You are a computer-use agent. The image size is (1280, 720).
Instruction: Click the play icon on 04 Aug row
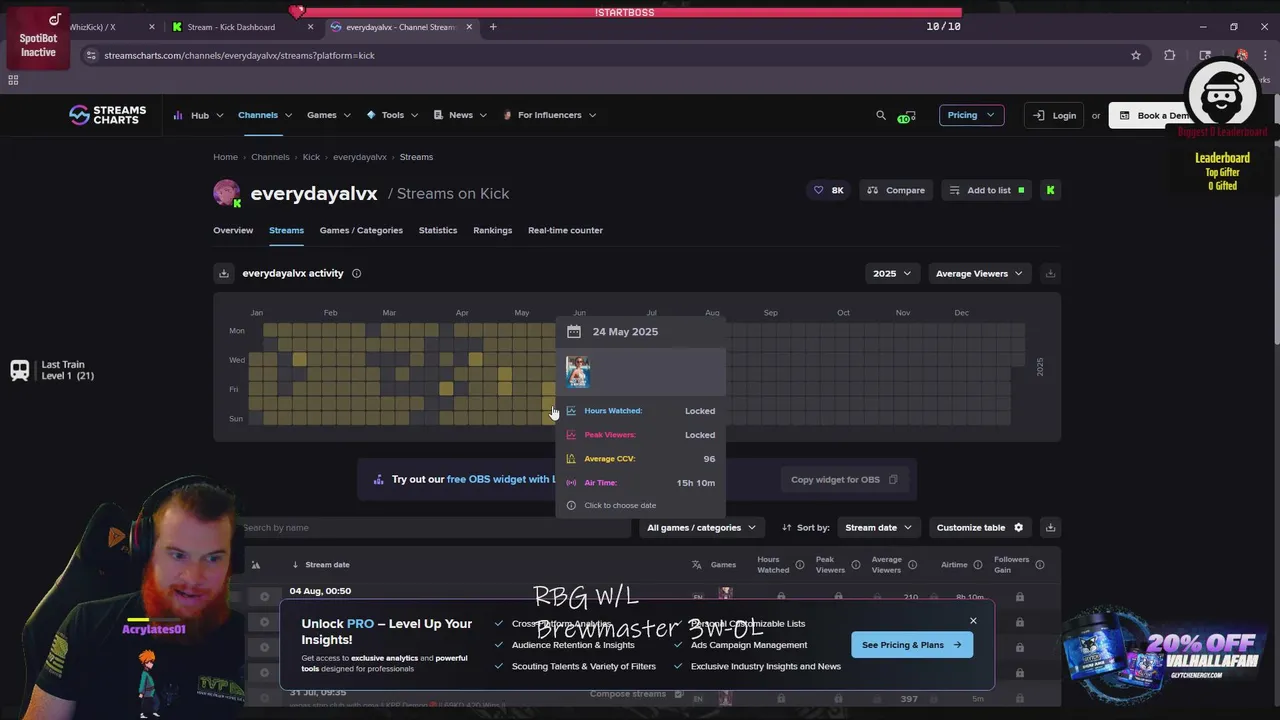point(264,597)
